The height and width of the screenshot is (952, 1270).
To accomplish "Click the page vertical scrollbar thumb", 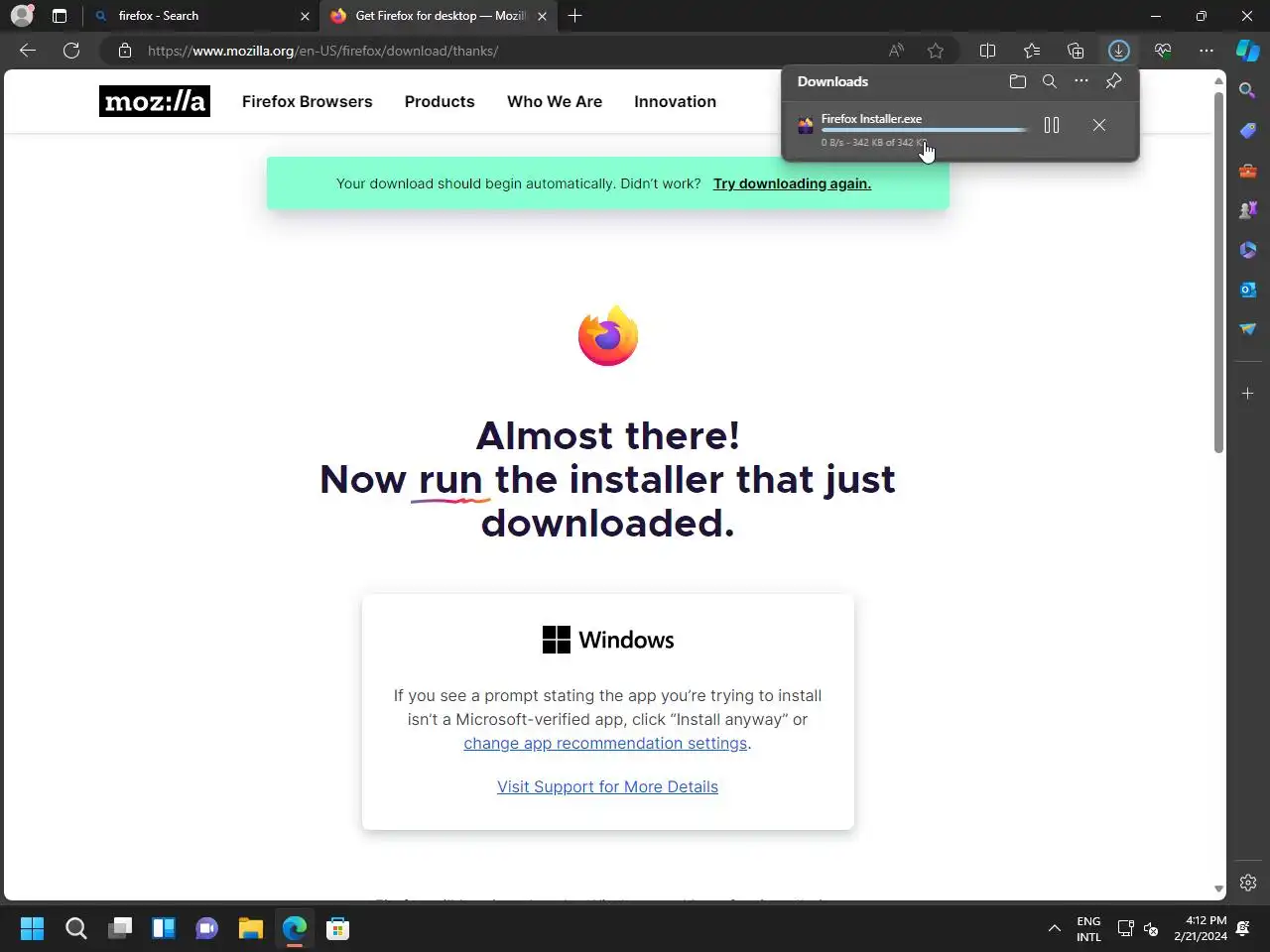I will point(1219,273).
